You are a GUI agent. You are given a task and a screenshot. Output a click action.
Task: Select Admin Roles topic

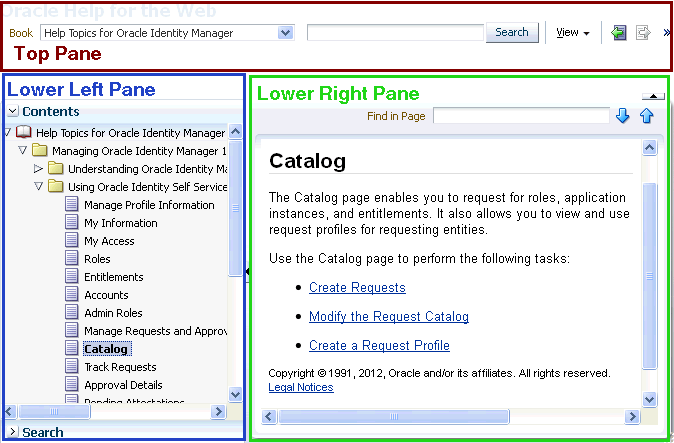[113, 313]
